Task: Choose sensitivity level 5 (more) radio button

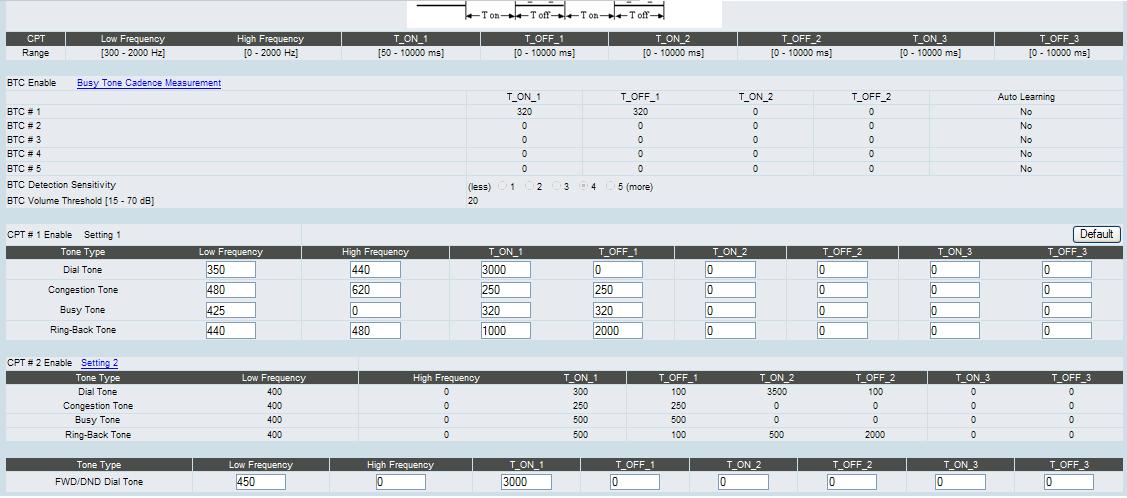Action: (x=611, y=187)
